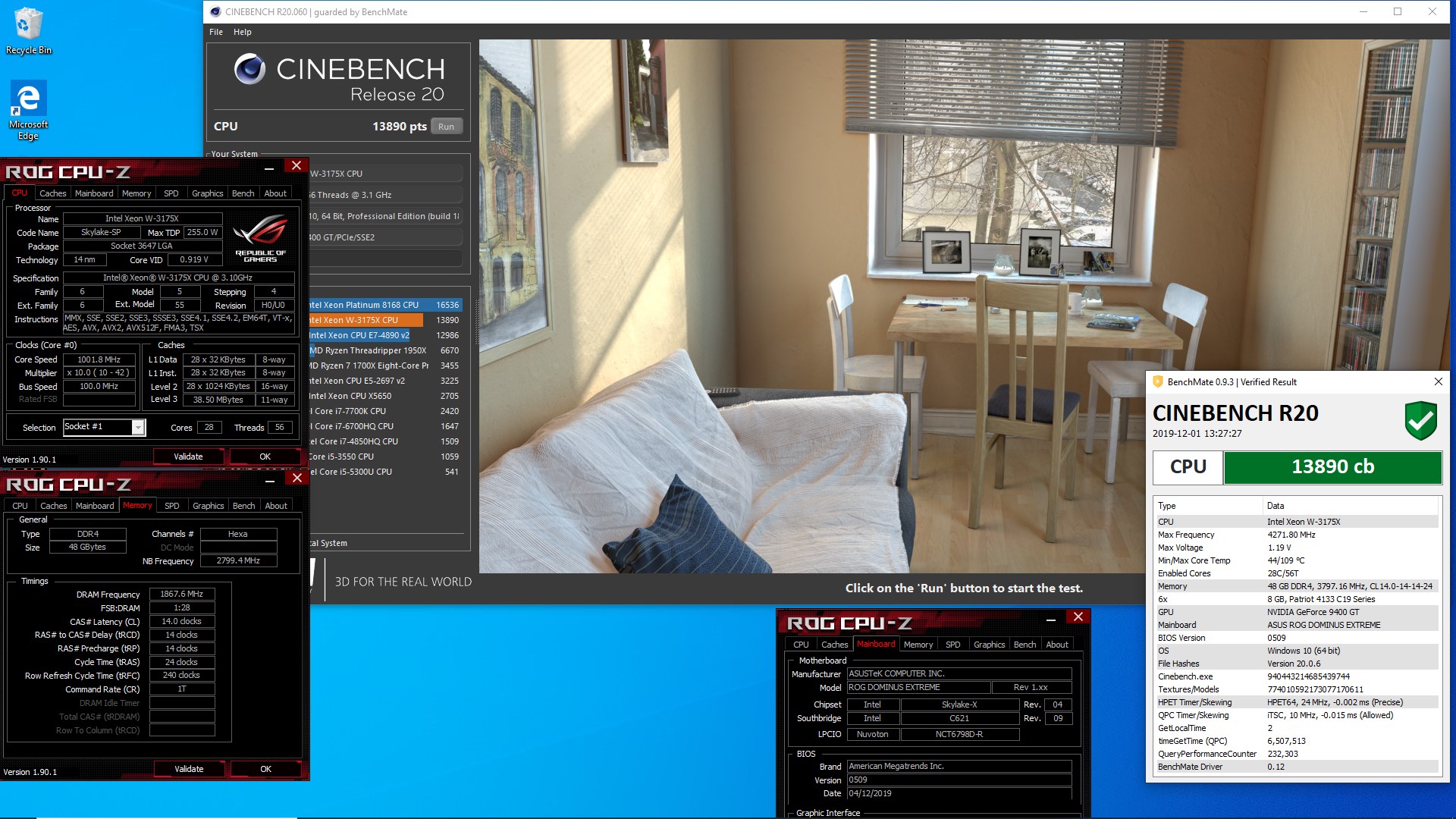This screenshot has width=1456, height=819.
Task: Click Validate in the CPU-Z Memory window
Action: point(189,769)
